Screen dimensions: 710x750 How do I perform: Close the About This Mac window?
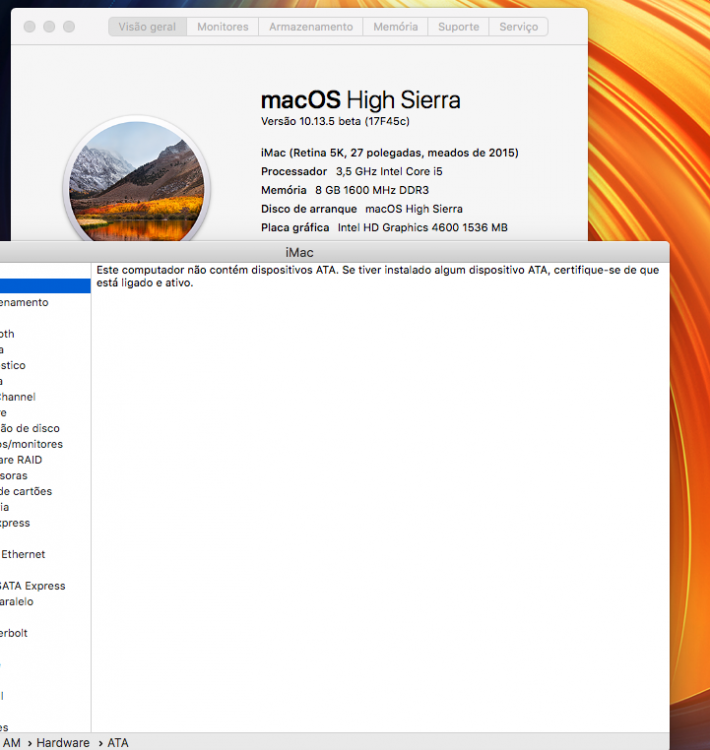[x=30, y=27]
